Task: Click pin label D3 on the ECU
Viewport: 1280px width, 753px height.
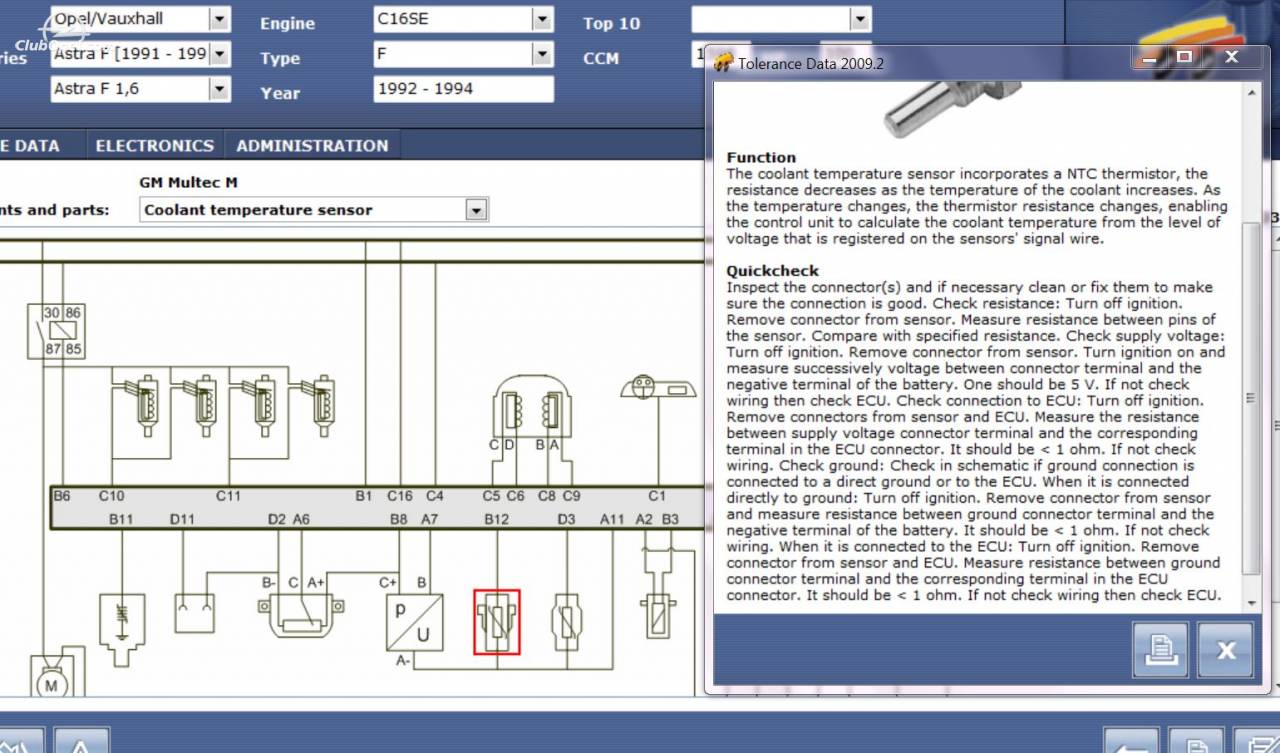Action: [x=566, y=519]
